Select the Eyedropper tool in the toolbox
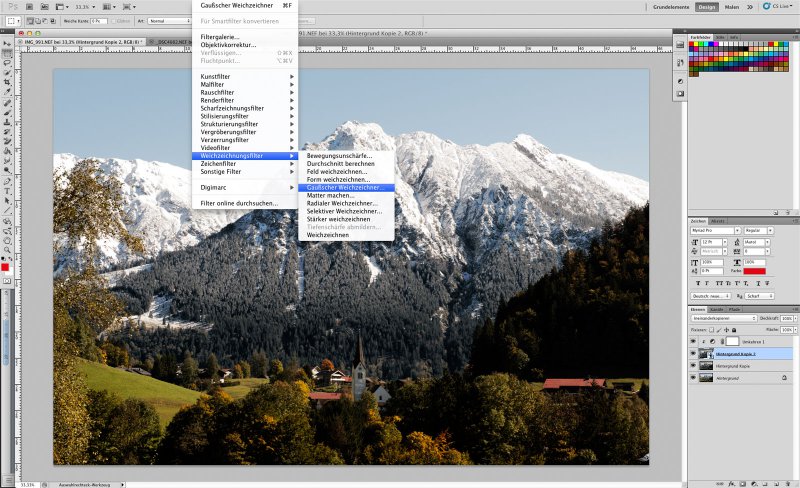The width and height of the screenshot is (800, 488). click(7, 92)
